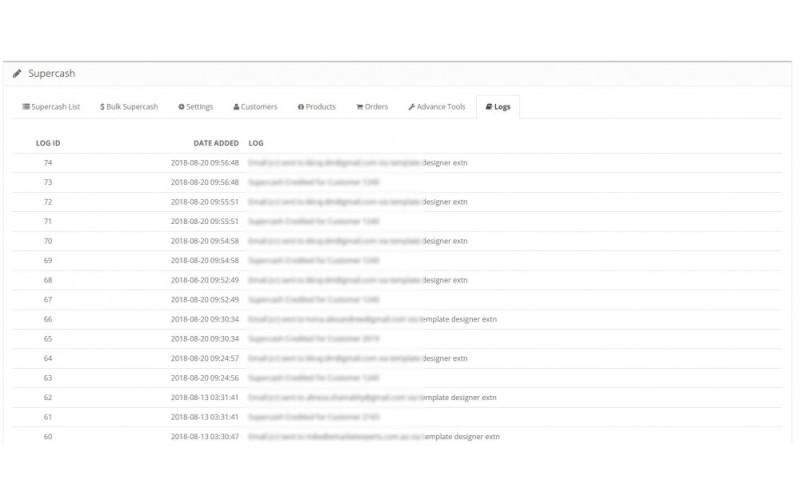
Task: Select log ID 62
Action: click(x=48, y=397)
